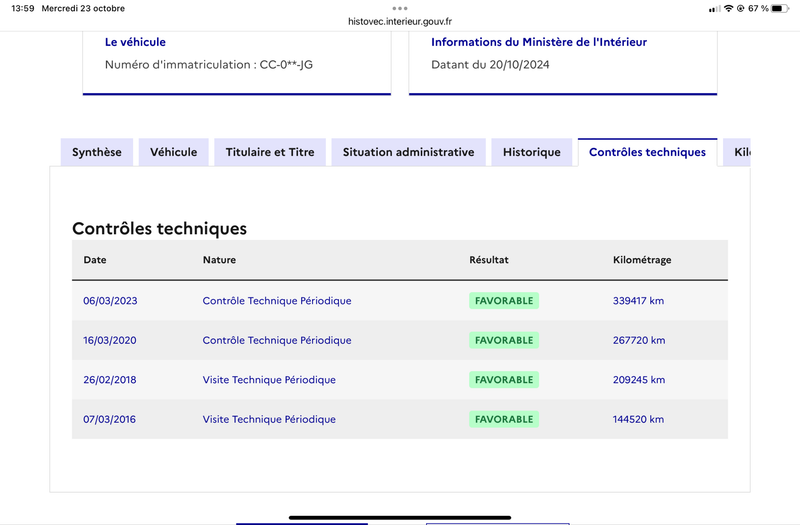Click the Résultat column header
Viewport: 800px width, 525px height.
pyautogui.click(x=489, y=260)
